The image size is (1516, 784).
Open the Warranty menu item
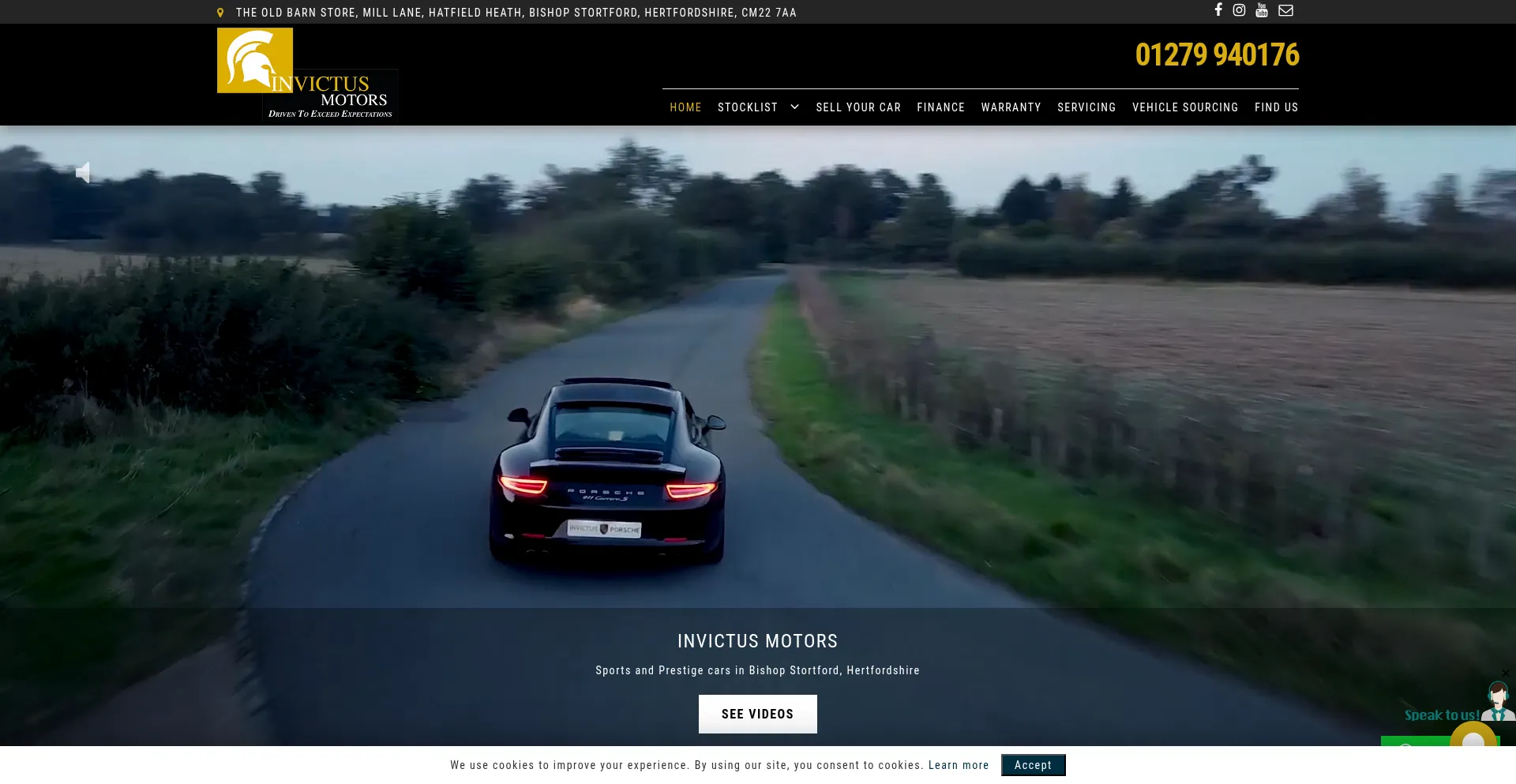(1011, 107)
